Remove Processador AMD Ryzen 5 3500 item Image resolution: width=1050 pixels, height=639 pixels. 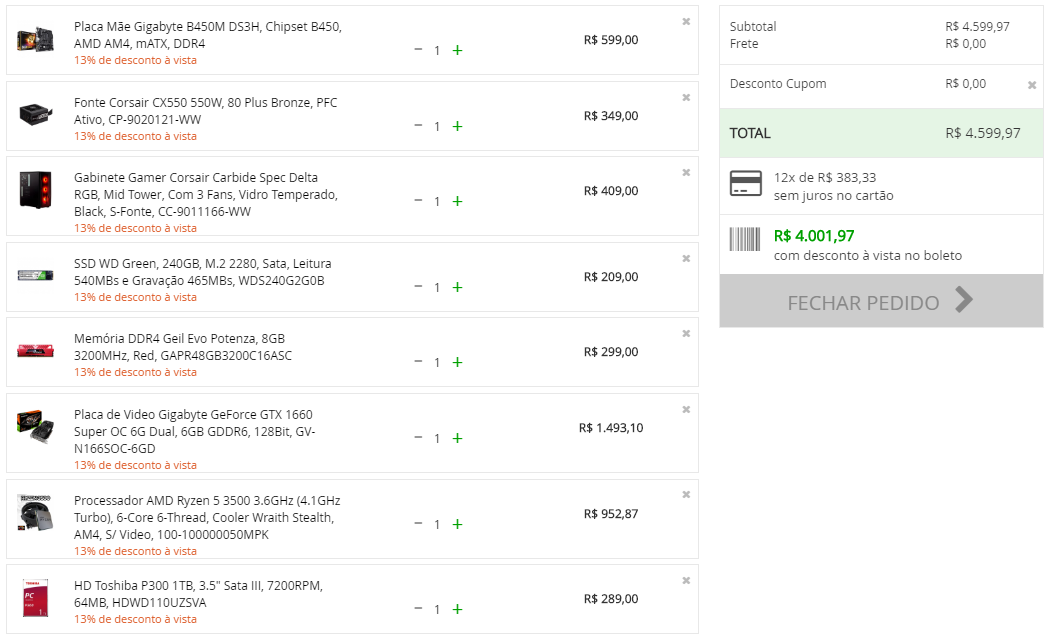pyautogui.click(x=686, y=495)
